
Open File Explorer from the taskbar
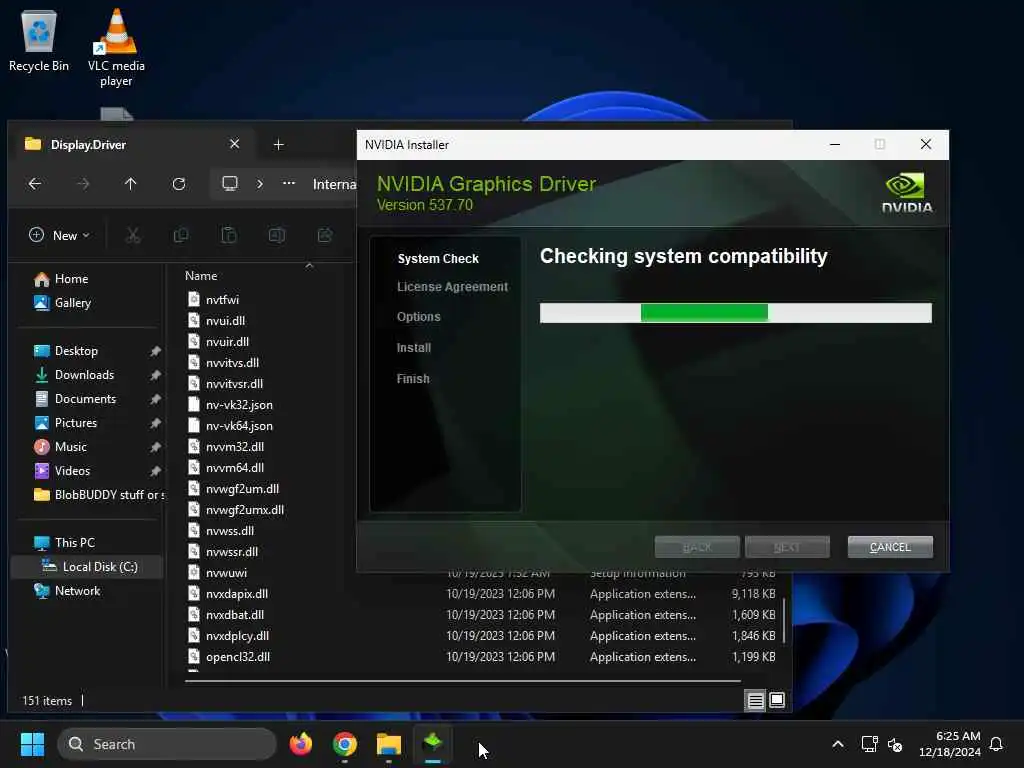click(389, 744)
